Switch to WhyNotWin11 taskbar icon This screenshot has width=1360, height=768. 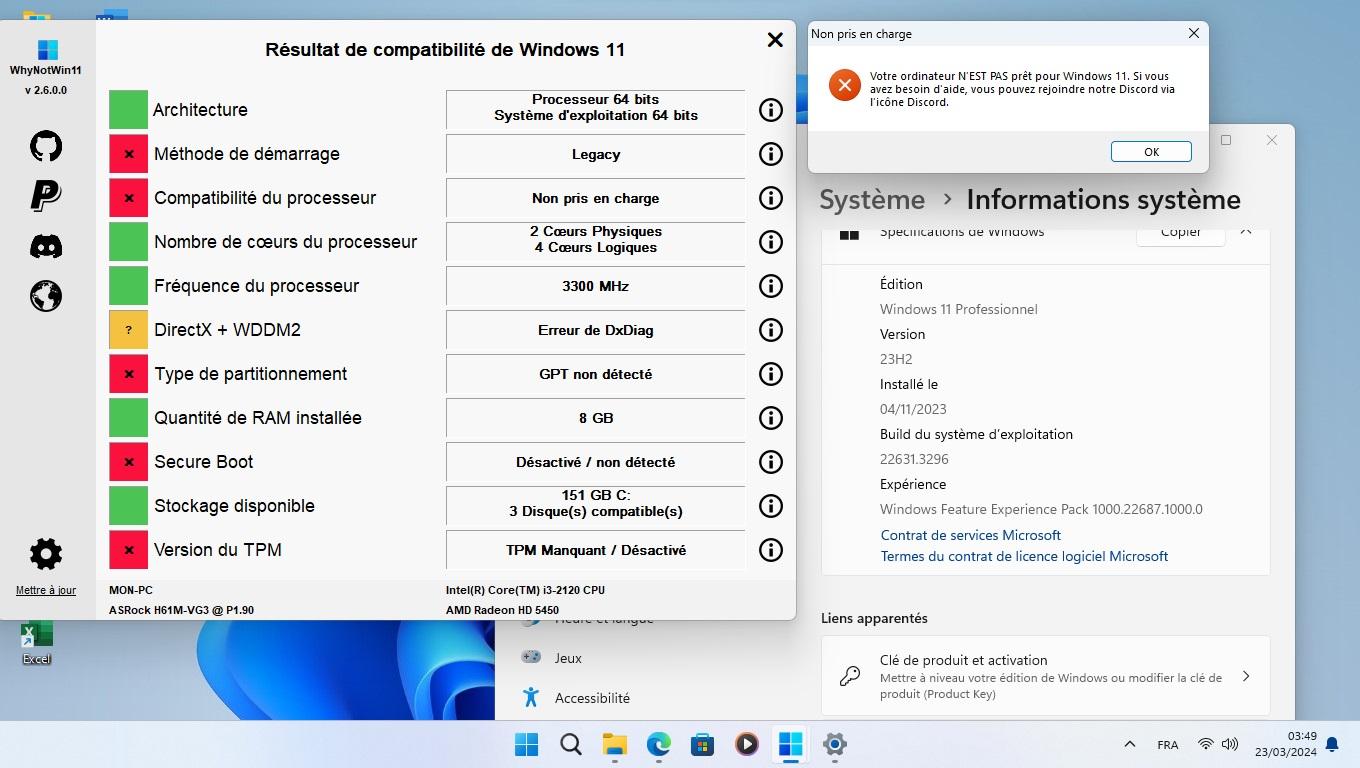pos(790,744)
